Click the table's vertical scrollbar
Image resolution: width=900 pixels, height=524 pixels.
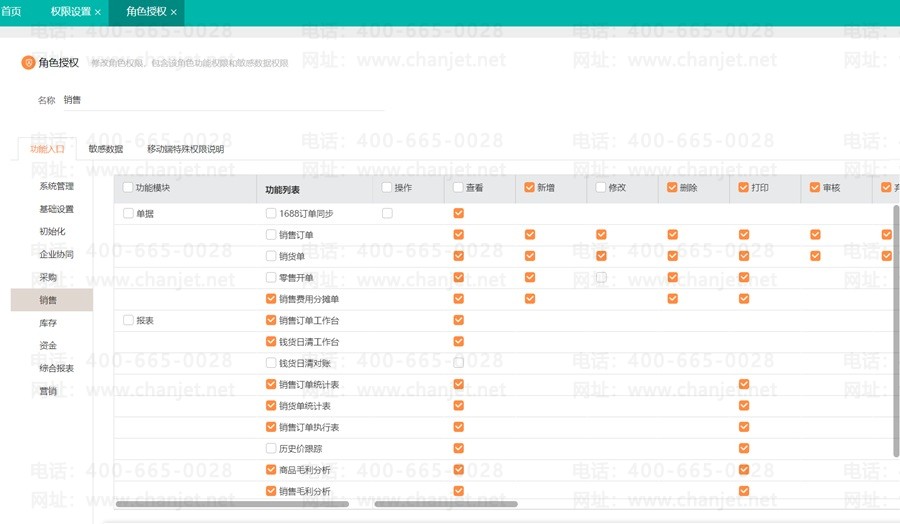coord(897,331)
